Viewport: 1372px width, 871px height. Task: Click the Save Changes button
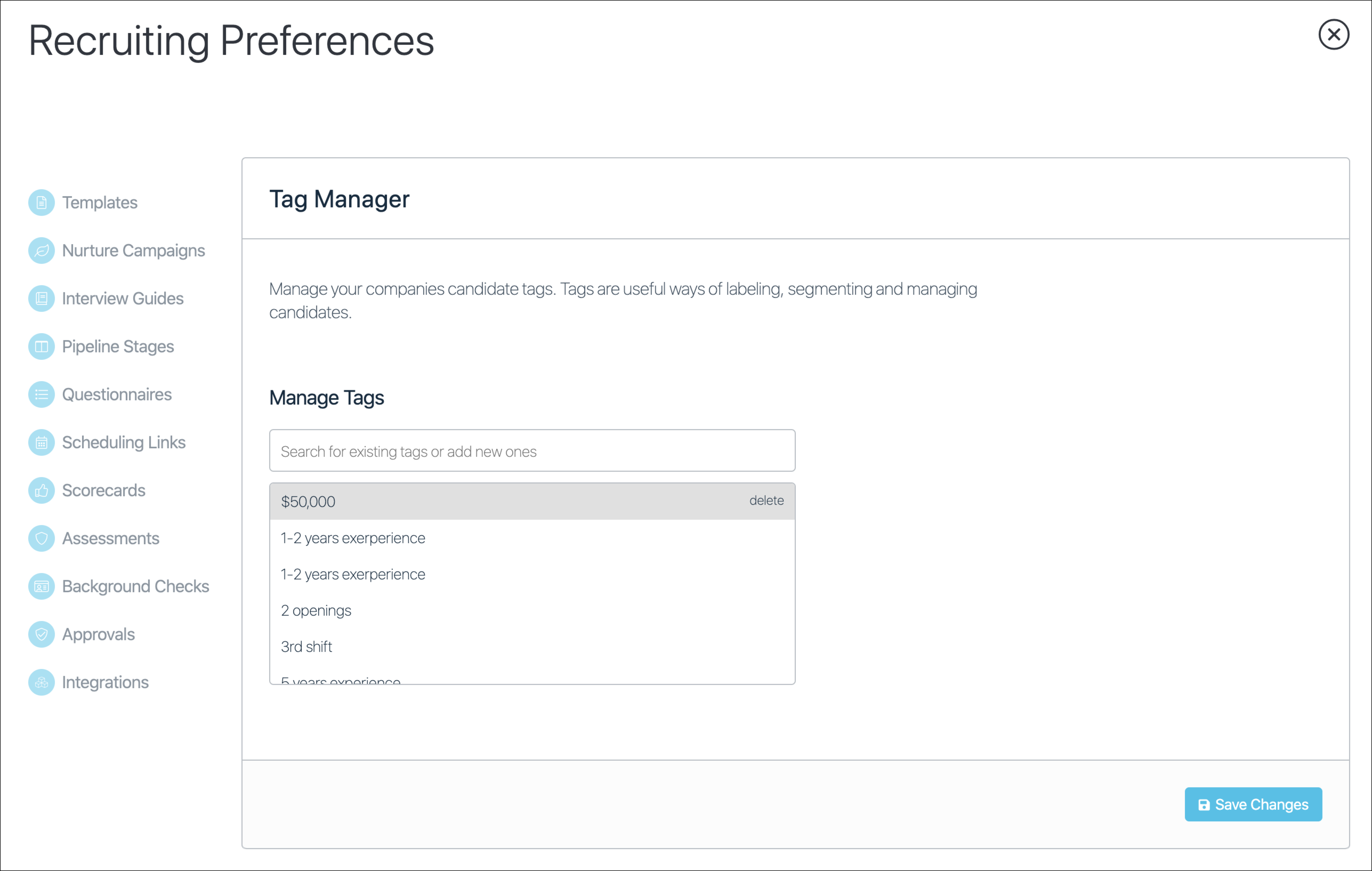1253,804
